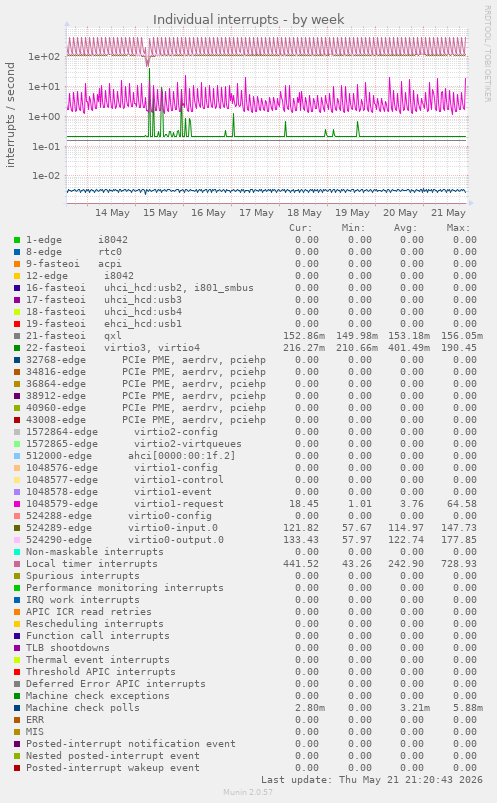
Task: Click the 21 May x-axis date label
Action: coord(448,213)
